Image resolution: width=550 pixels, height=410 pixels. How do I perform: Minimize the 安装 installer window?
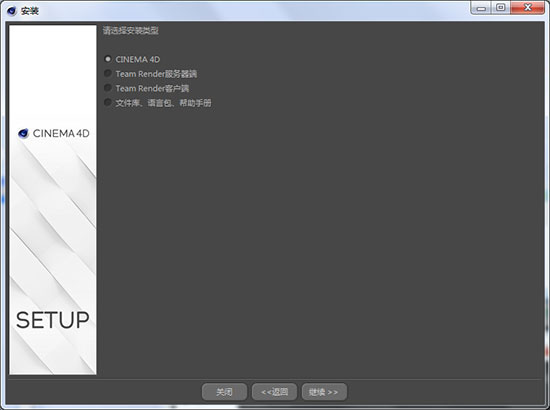pyautogui.click(x=482, y=8)
